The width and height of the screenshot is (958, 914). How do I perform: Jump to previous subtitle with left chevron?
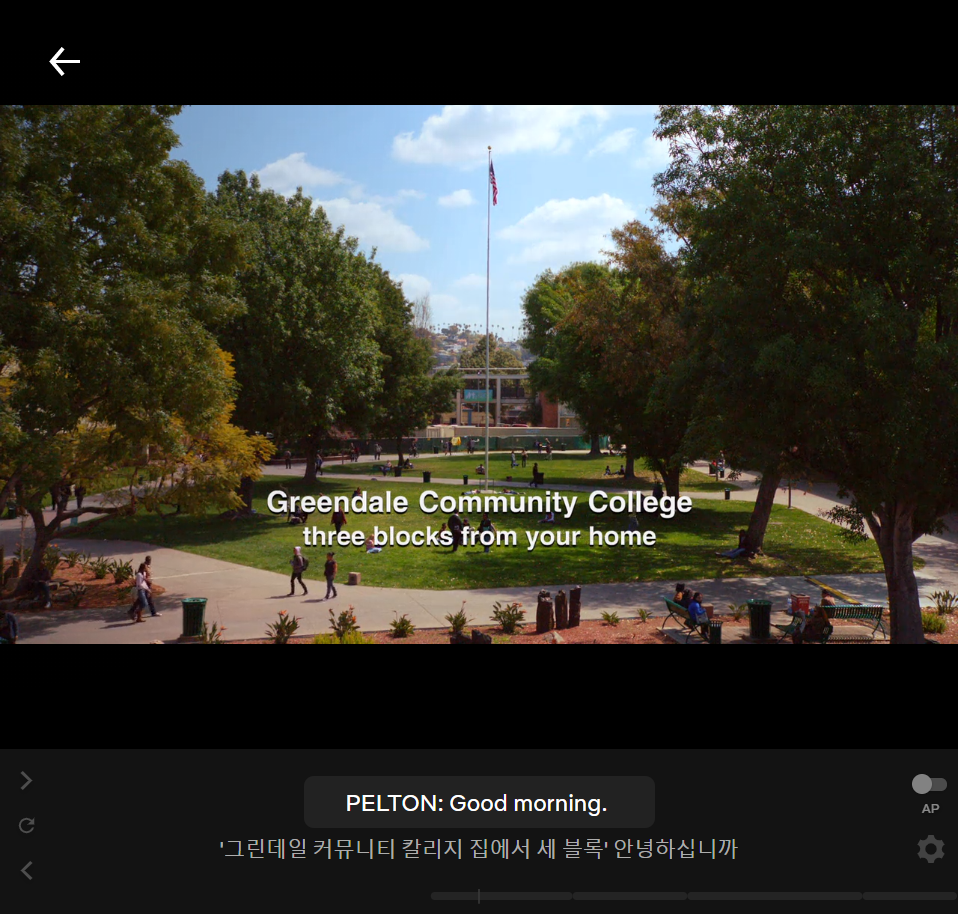(26, 870)
